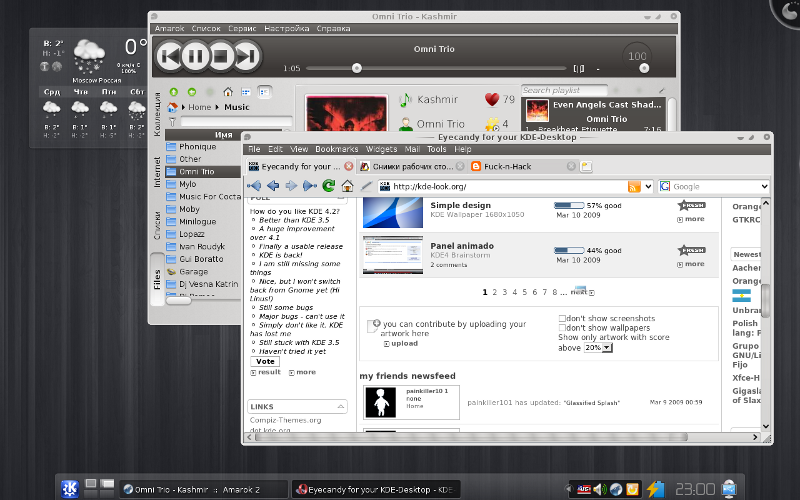Stop playback in Amarok
Screen dimensions: 800x500
(221, 56)
